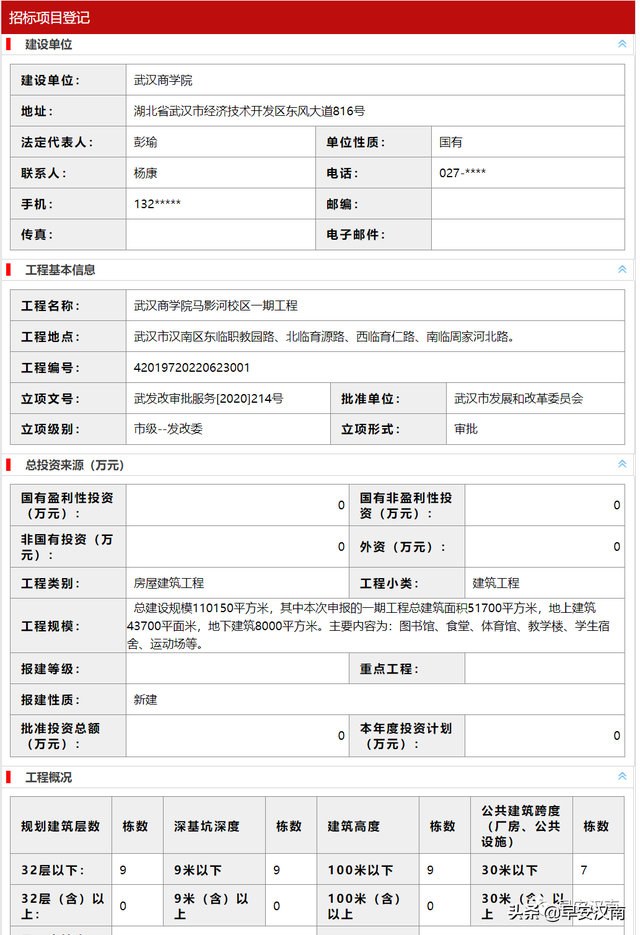This screenshot has width=640, height=935.
Task: Click the 国有 unit nature value
Action: (450, 143)
